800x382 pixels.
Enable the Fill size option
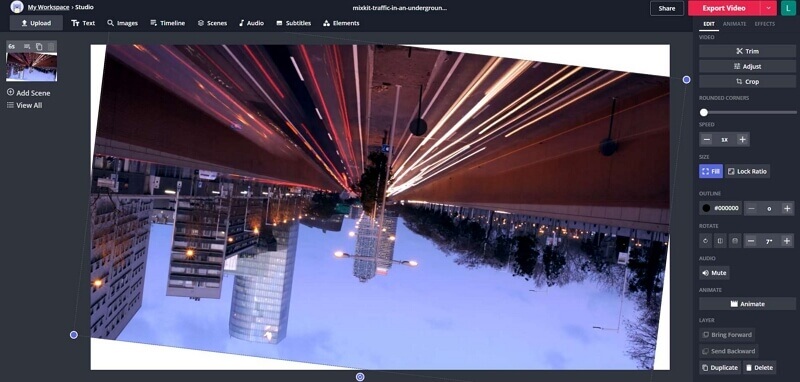pyautogui.click(x=711, y=171)
